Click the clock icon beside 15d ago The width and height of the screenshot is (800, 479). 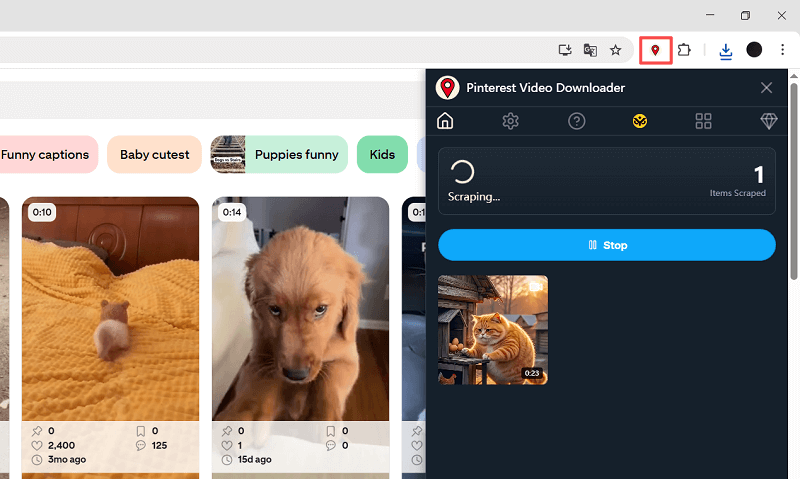tap(227, 460)
